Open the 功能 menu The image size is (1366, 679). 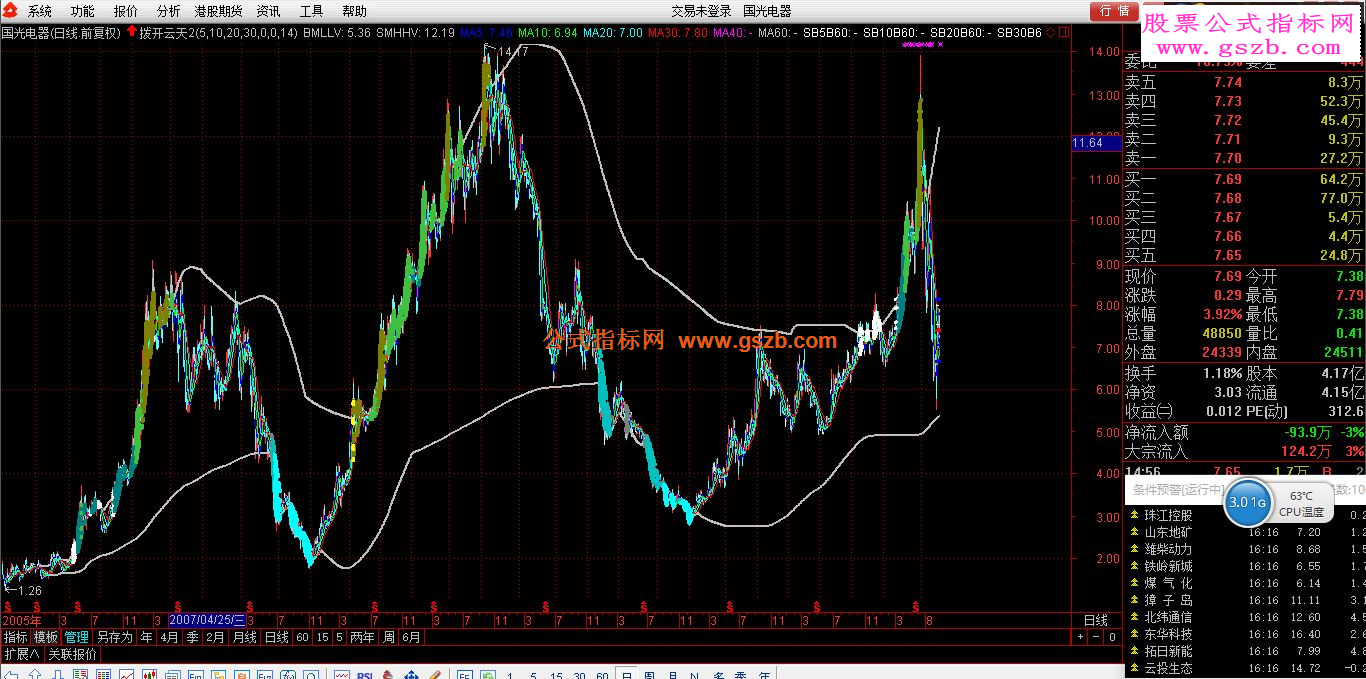(x=83, y=11)
